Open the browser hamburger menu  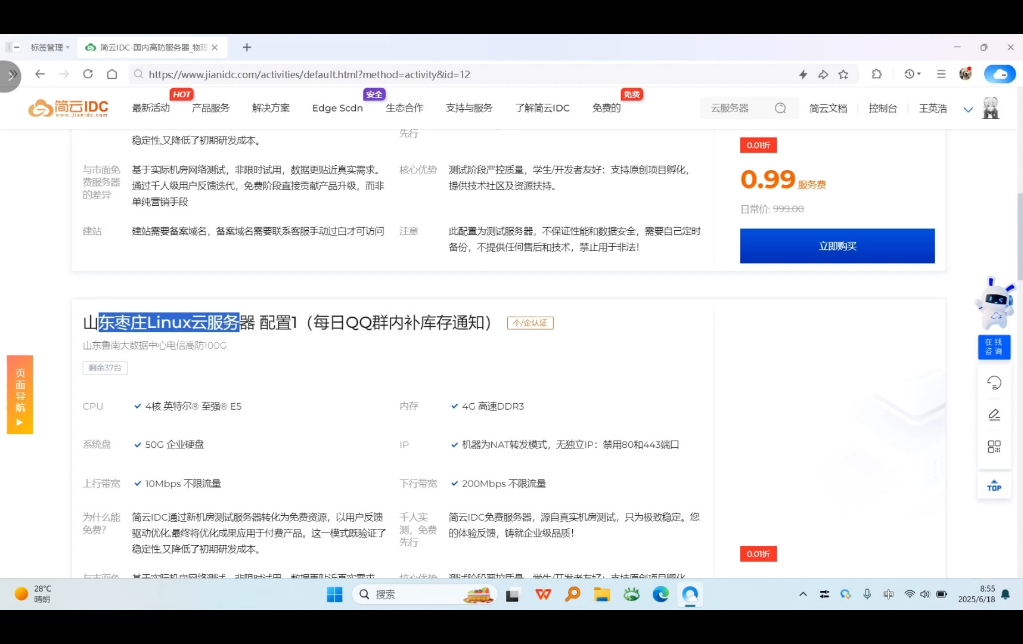pos(941,74)
